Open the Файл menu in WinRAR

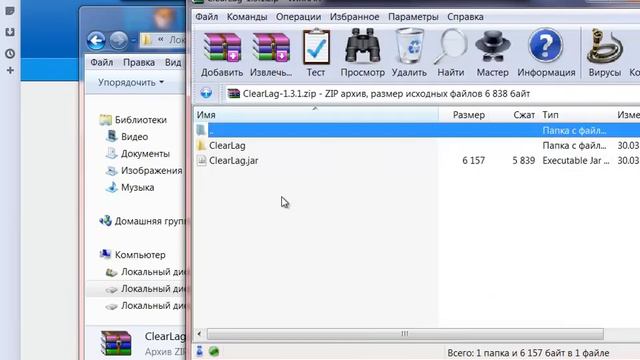207,17
